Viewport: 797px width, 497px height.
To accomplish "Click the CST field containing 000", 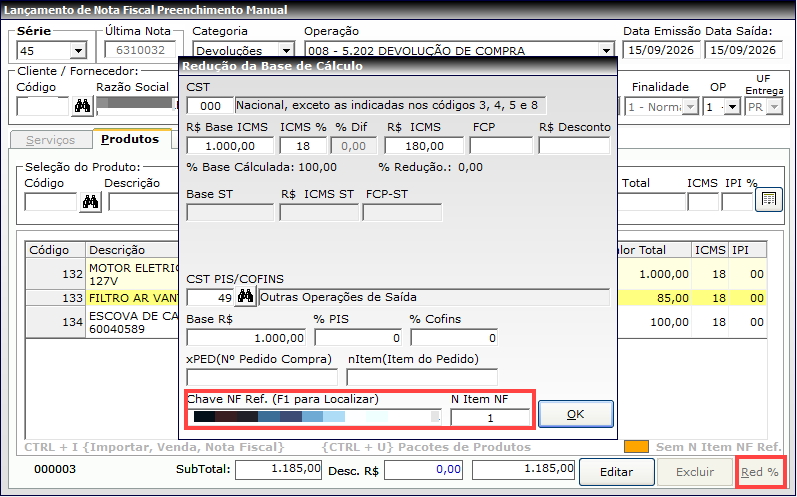I will point(210,106).
